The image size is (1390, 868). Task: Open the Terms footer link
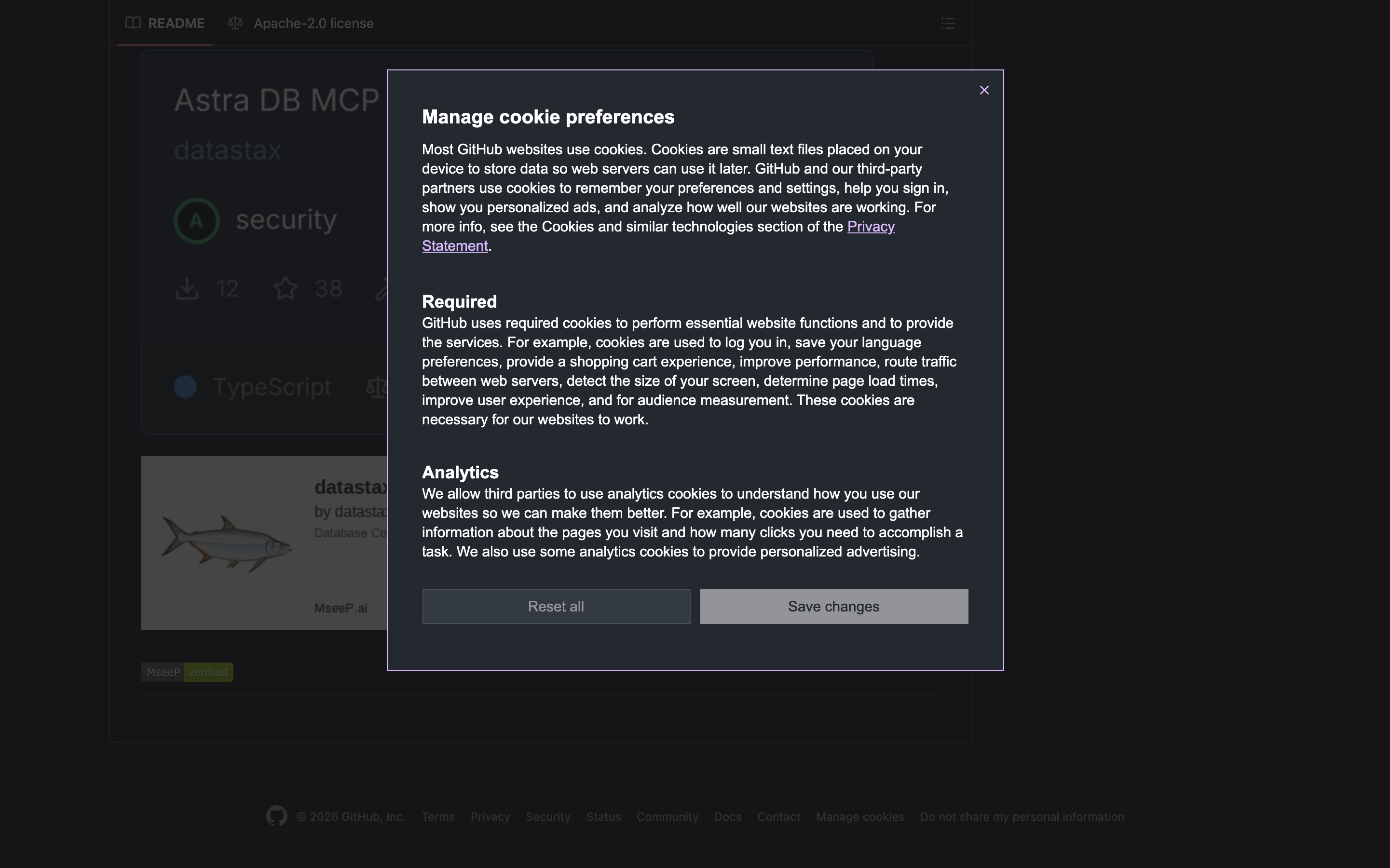click(x=438, y=816)
